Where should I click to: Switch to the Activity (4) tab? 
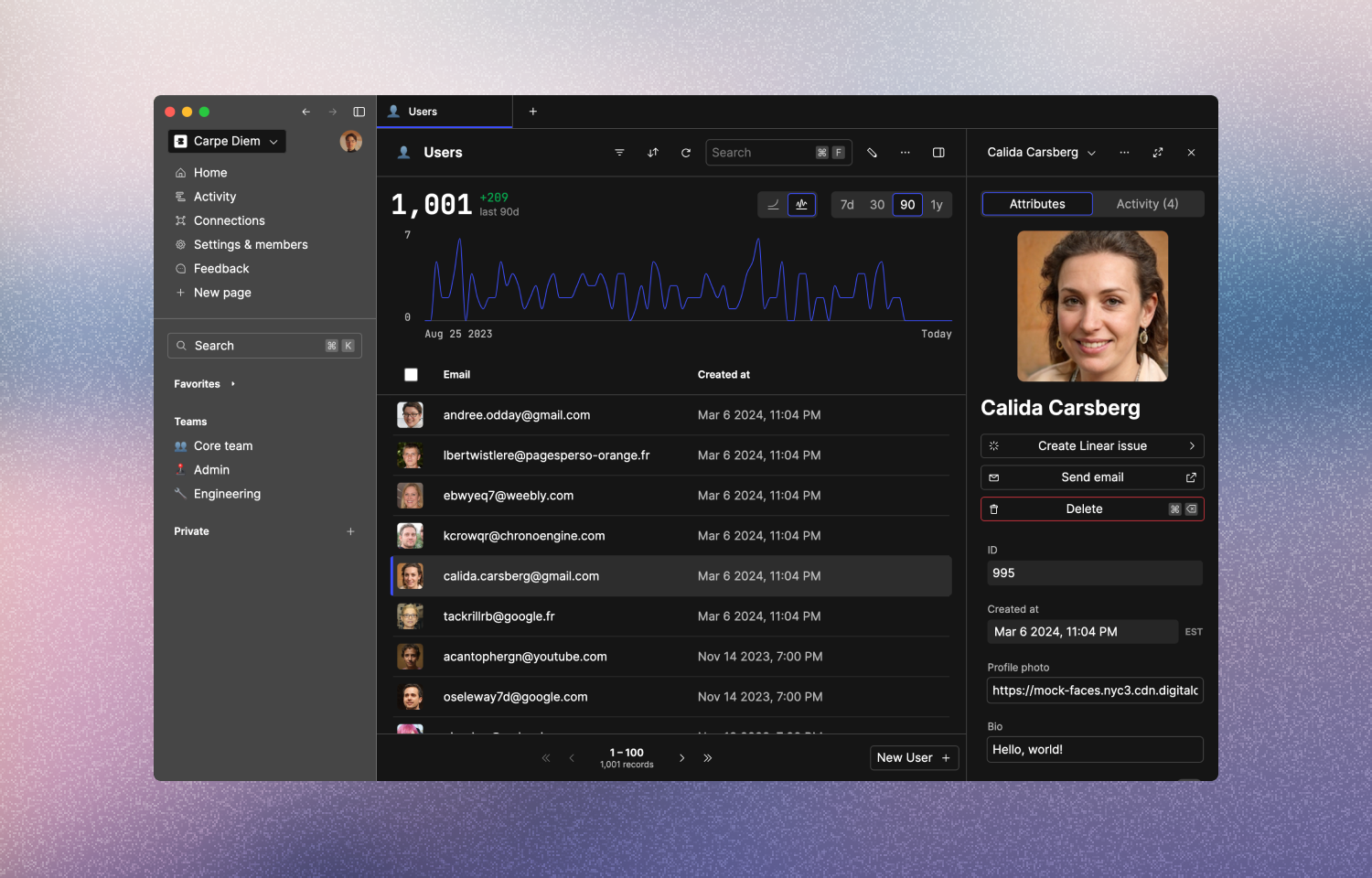pos(1147,204)
